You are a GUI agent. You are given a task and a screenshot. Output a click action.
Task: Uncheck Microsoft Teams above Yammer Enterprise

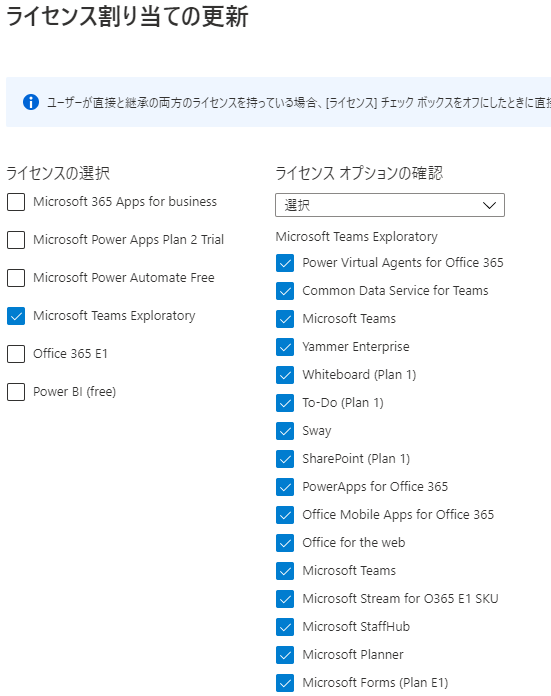click(x=285, y=319)
